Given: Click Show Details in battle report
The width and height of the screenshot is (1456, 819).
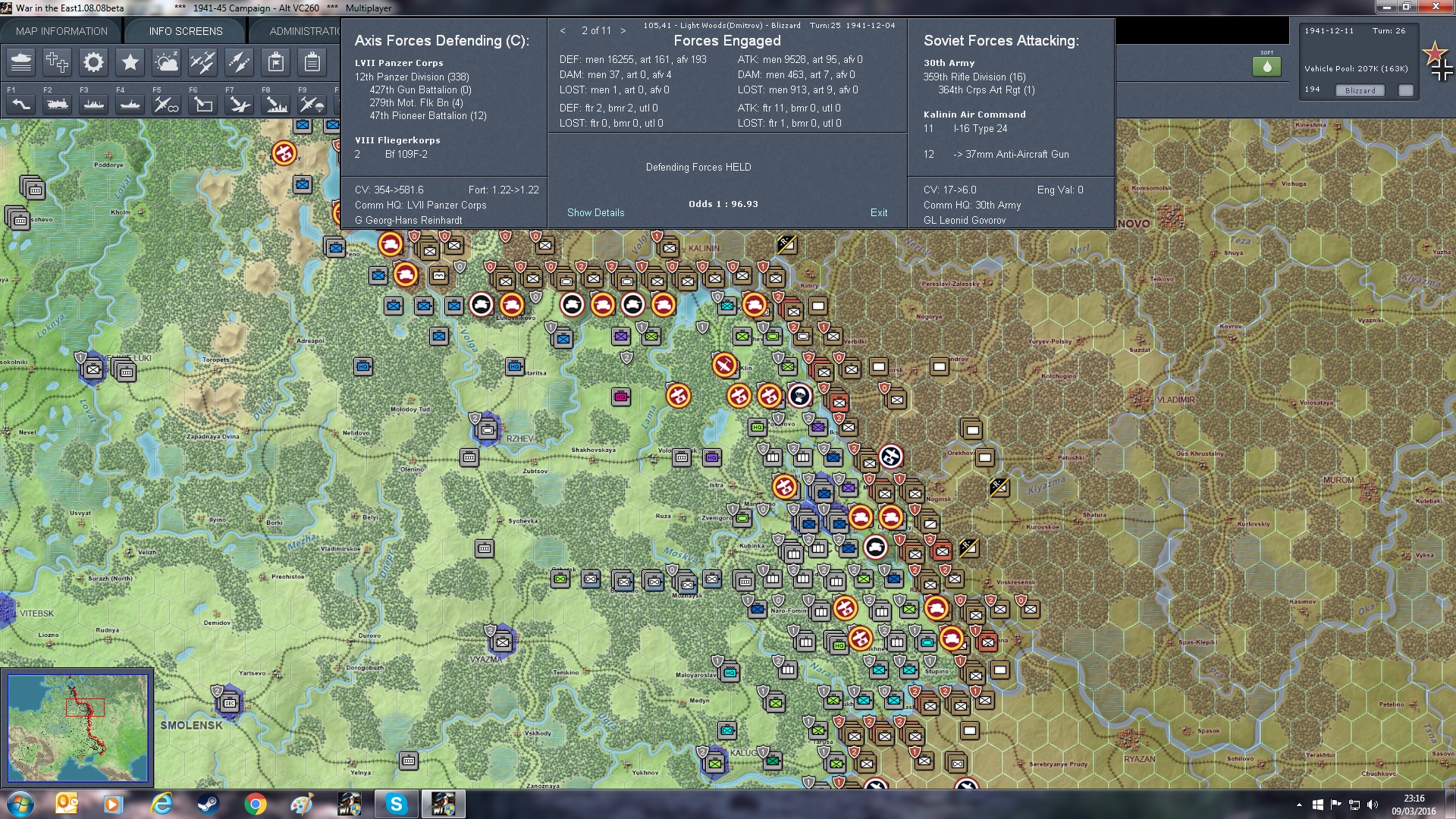Looking at the screenshot, I should [596, 213].
